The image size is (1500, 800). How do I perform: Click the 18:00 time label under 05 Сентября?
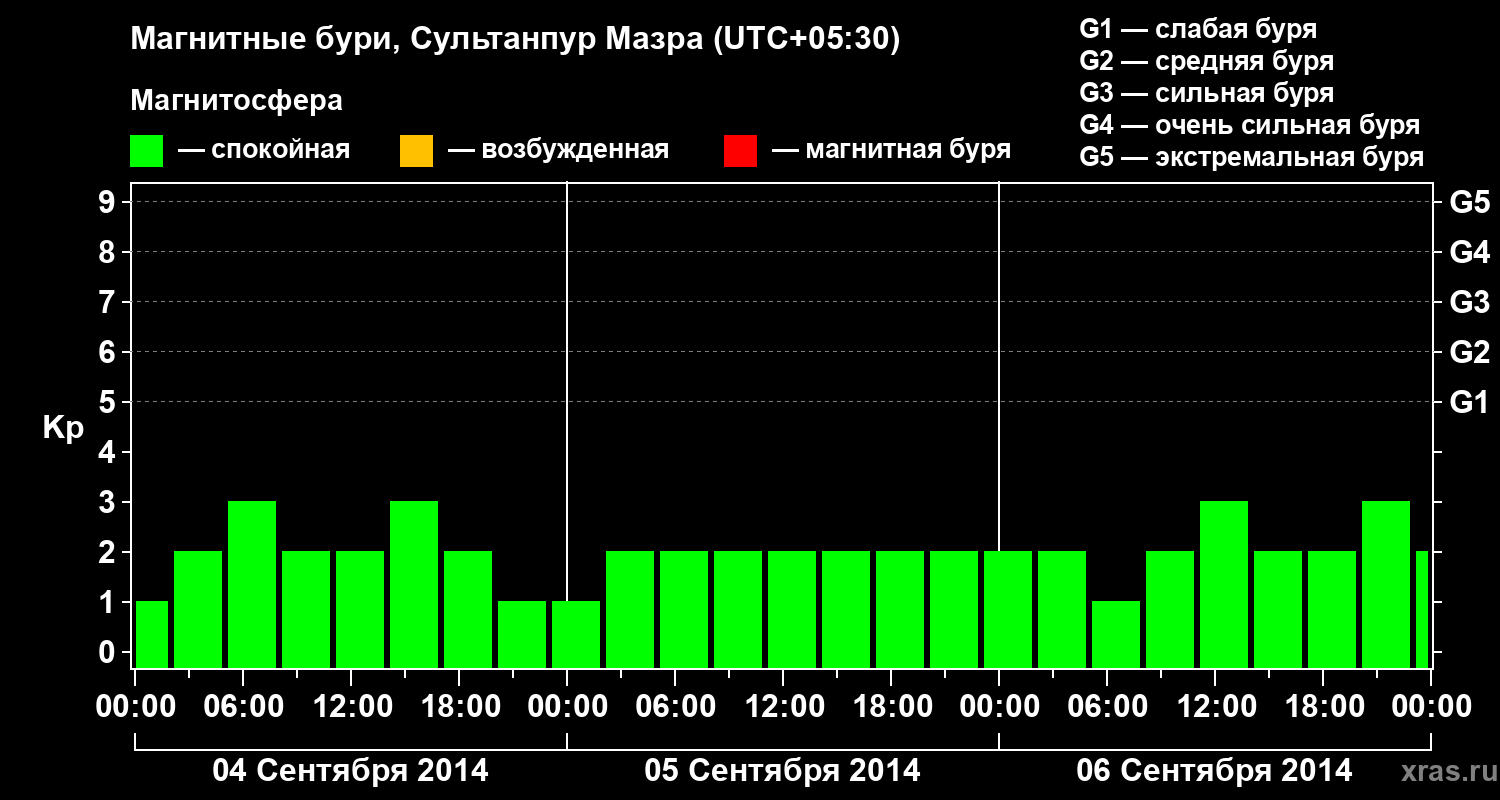coord(891,707)
